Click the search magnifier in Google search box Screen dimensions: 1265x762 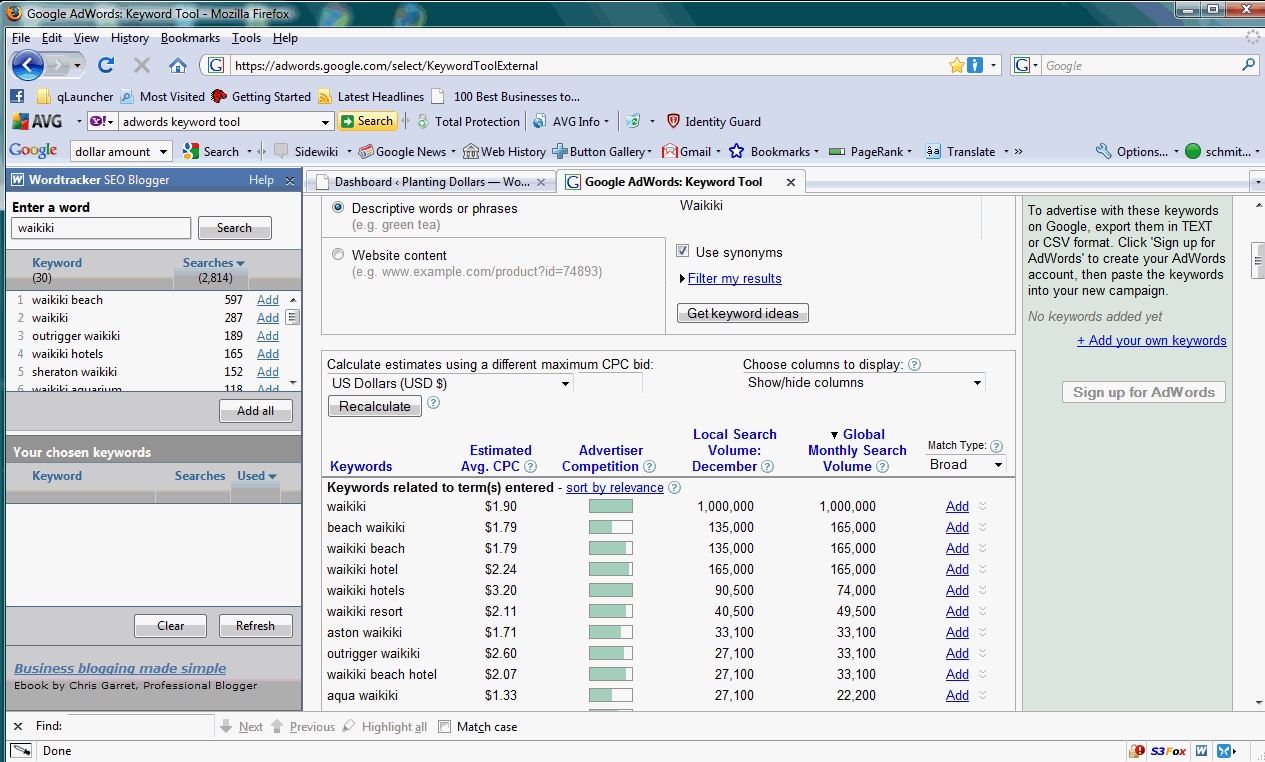click(1248, 65)
